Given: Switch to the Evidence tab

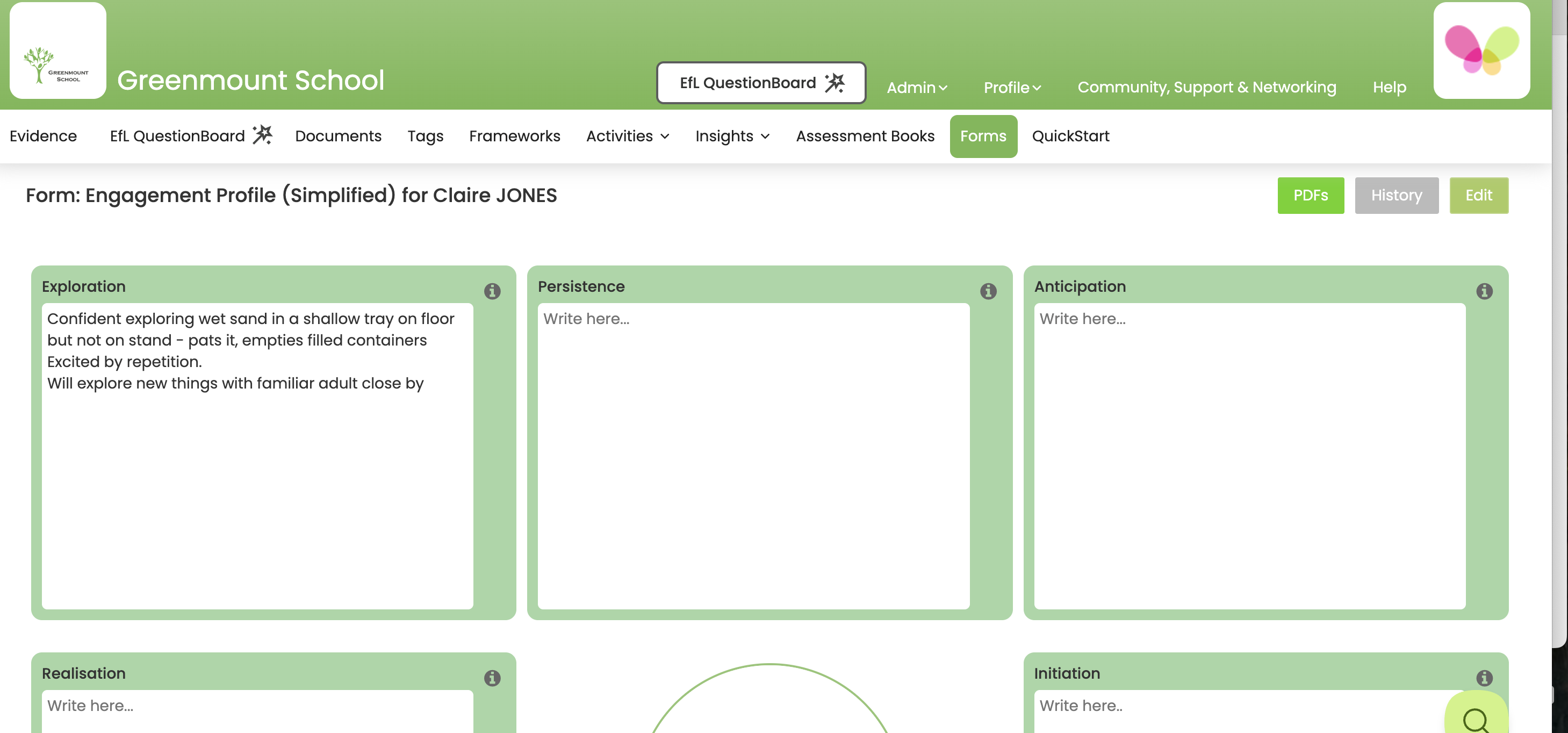Looking at the screenshot, I should [42, 136].
